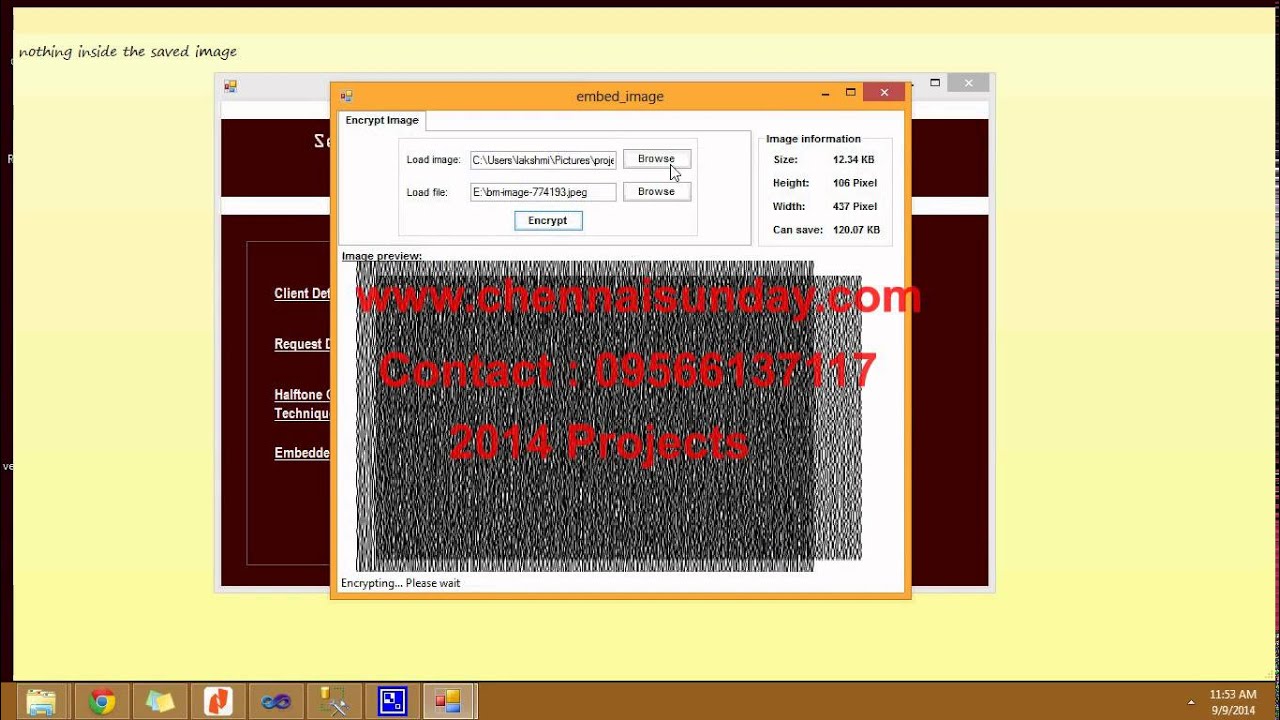The width and height of the screenshot is (1280, 720).
Task: Click the encrypted image preview
Action: tap(609, 416)
